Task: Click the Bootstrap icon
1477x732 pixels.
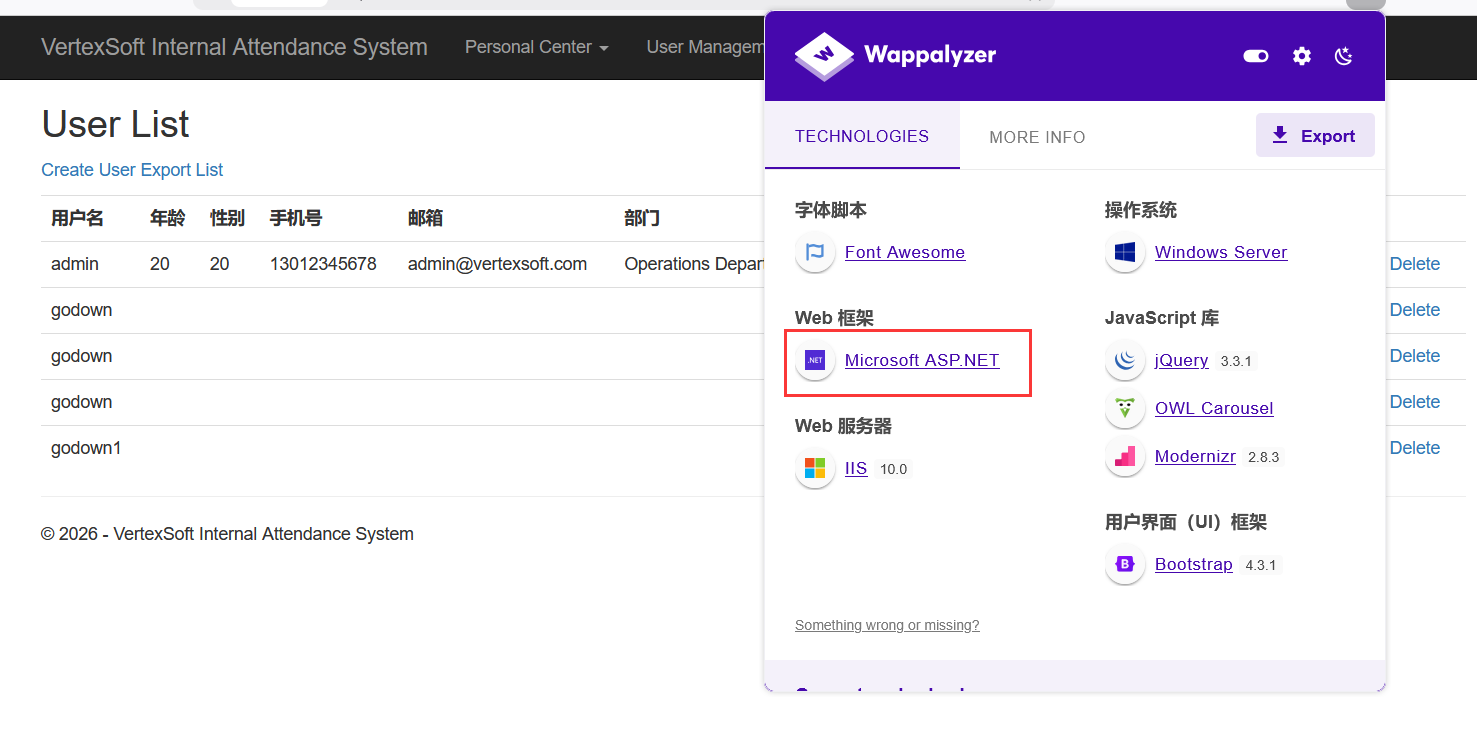Action: click(1125, 564)
